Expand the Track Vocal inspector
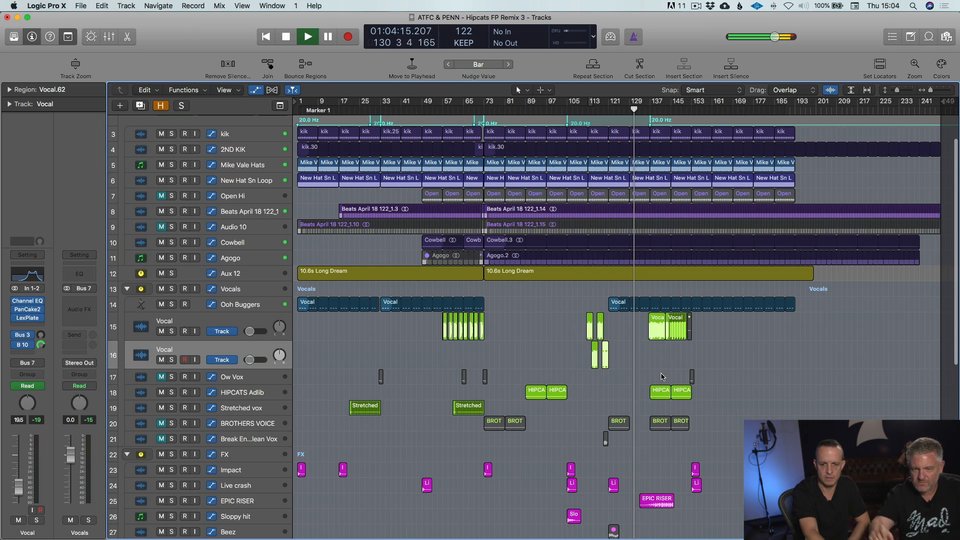The image size is (960, 540). 9,104
